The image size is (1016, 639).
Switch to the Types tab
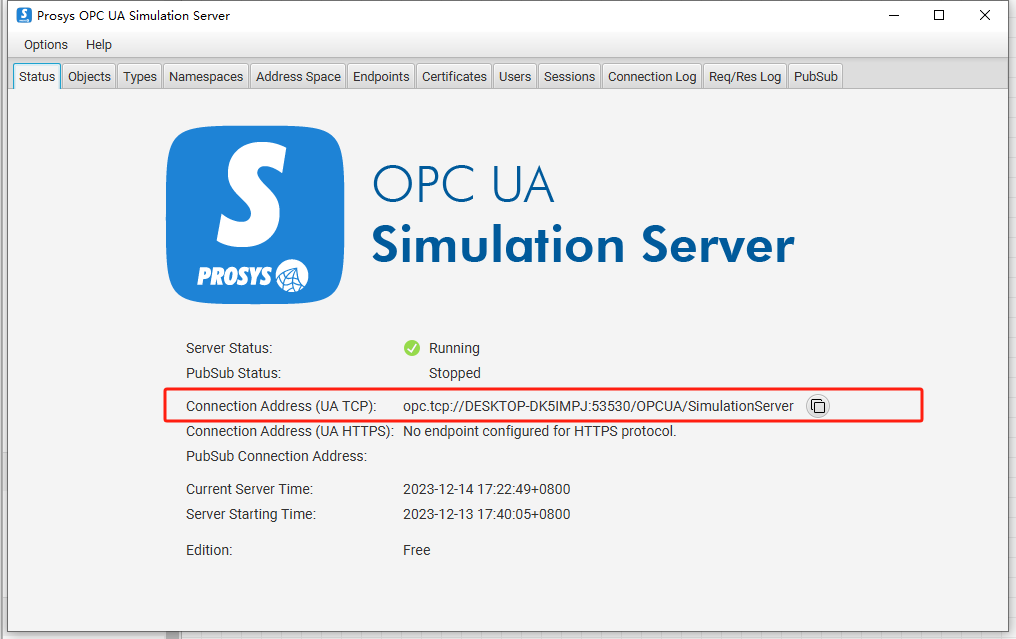click(140, 77)
